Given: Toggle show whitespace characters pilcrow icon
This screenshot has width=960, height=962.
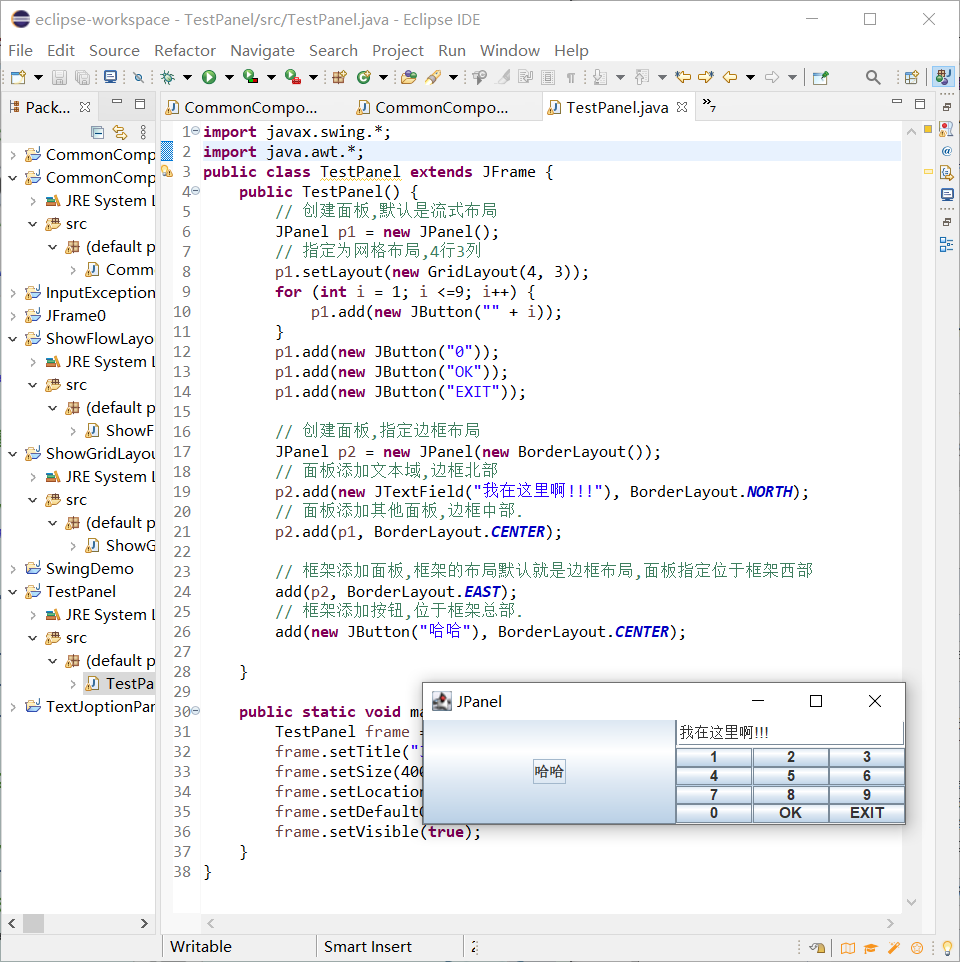Looking at the screenshot, I should coord(571,77).
